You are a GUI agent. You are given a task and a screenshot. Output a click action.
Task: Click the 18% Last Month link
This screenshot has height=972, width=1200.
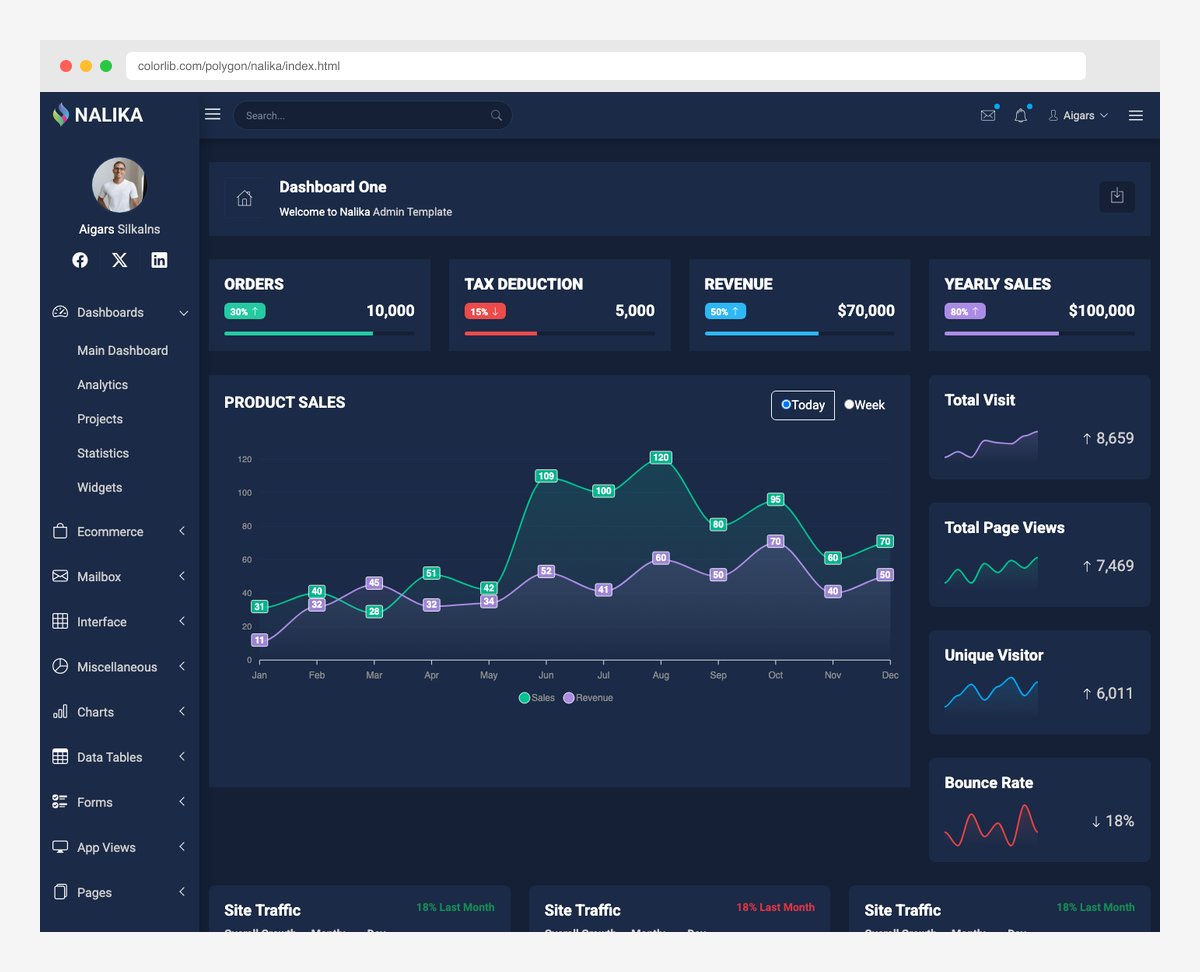click(455, 906)
